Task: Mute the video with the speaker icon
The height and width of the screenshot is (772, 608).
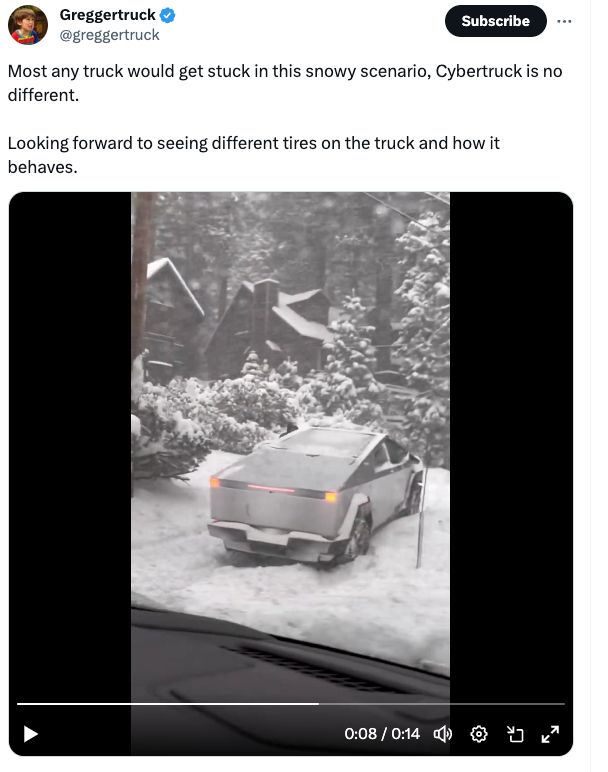Action: (442, 734)
